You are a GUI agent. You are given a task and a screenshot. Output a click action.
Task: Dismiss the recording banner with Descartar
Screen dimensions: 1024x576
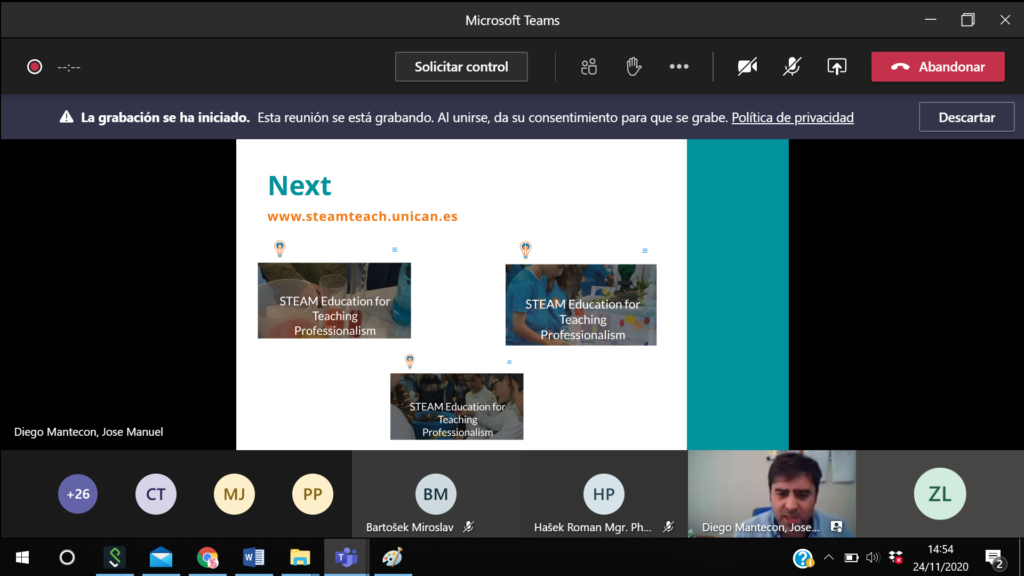pyautogui.click(x=966, y=117)
